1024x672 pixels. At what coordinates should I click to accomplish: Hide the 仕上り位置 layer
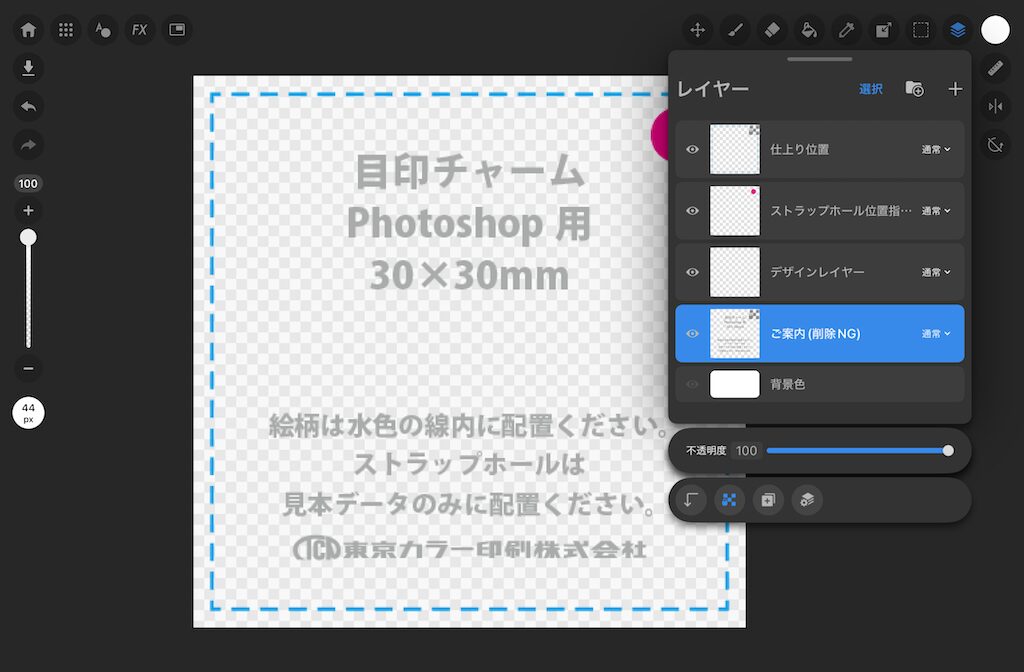point(692,150)
